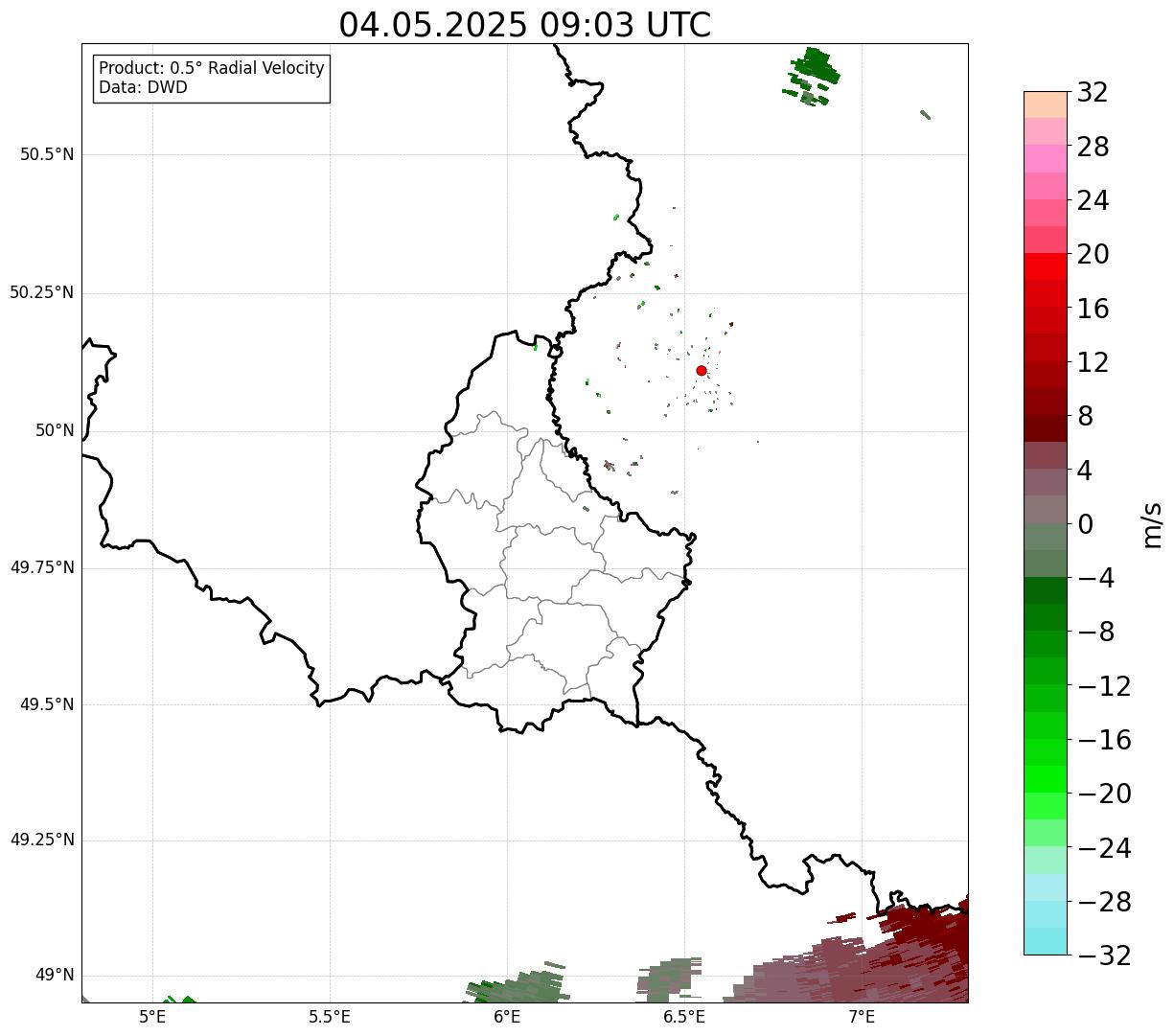This screenshot has width=1174, height=1036.
Task: Click the colorbar tick label 12
Action: [1093, 362]
